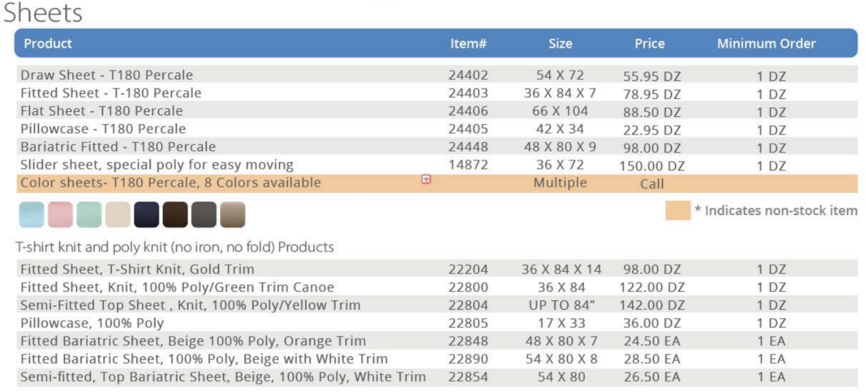Pick the dark brown color swatch
866x392 pixels.
tap(175, 215)
